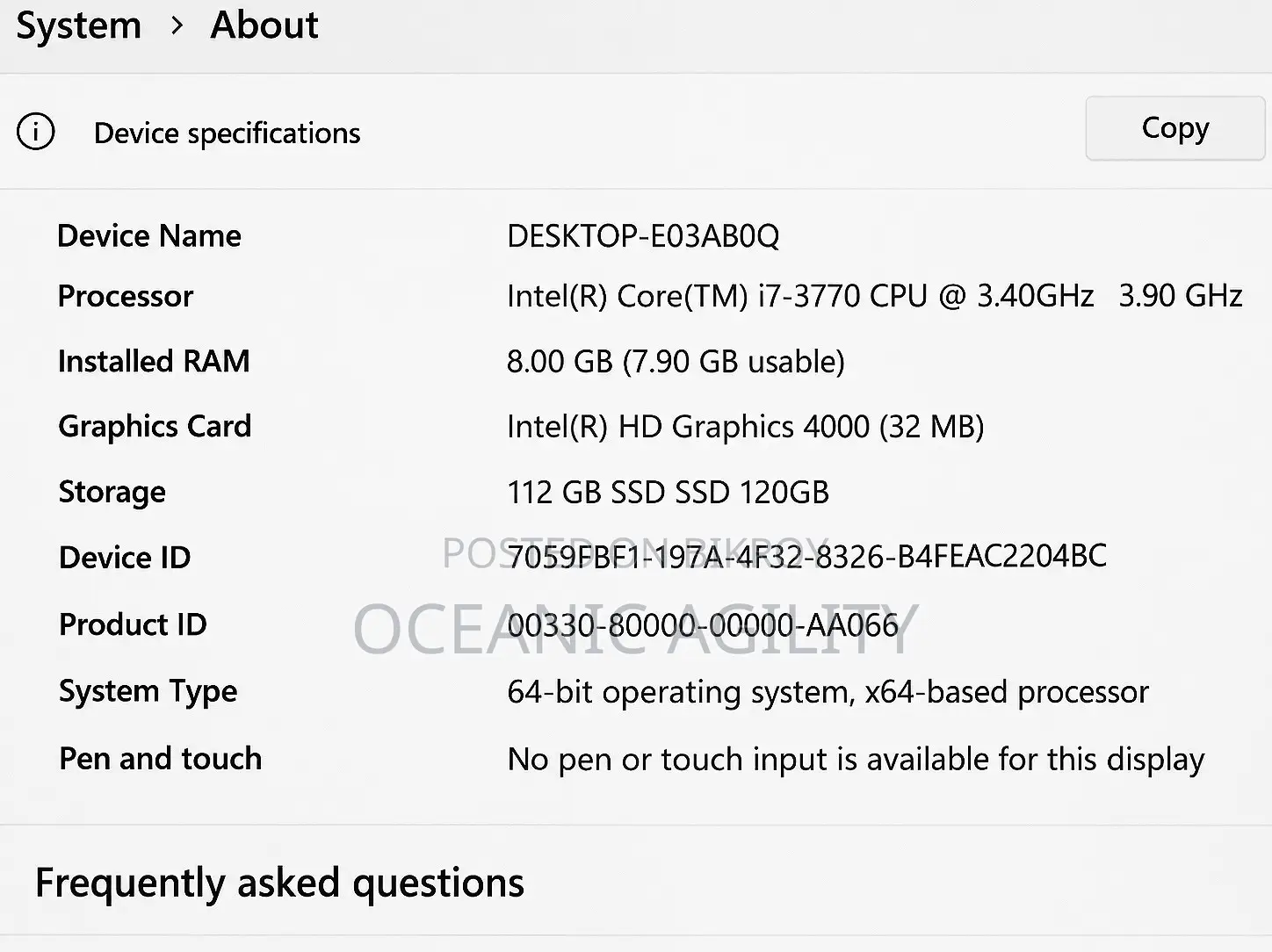The image size is (1272, 952).
Task: Select the processor value Intel Core i7-3770
Action: pos(875,296)
